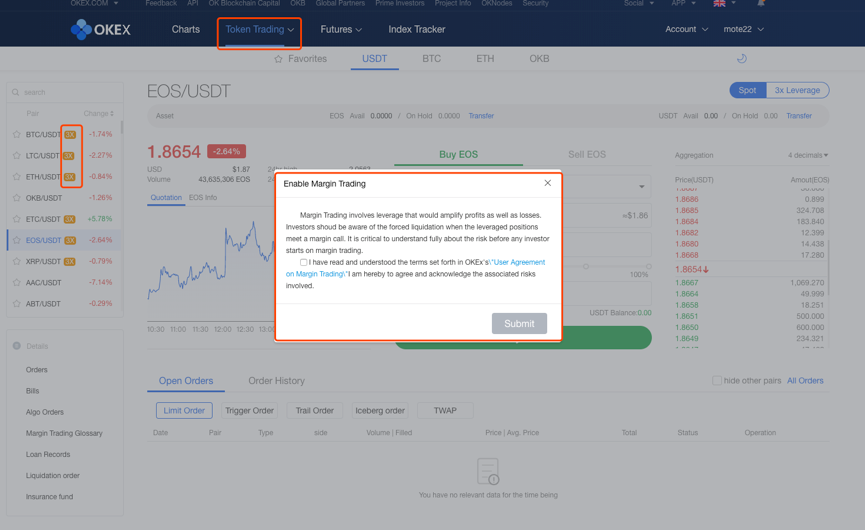Switch to the Sell EOS tab
The height and width of the screenshot is (530, 865).
tap(587, 154)
